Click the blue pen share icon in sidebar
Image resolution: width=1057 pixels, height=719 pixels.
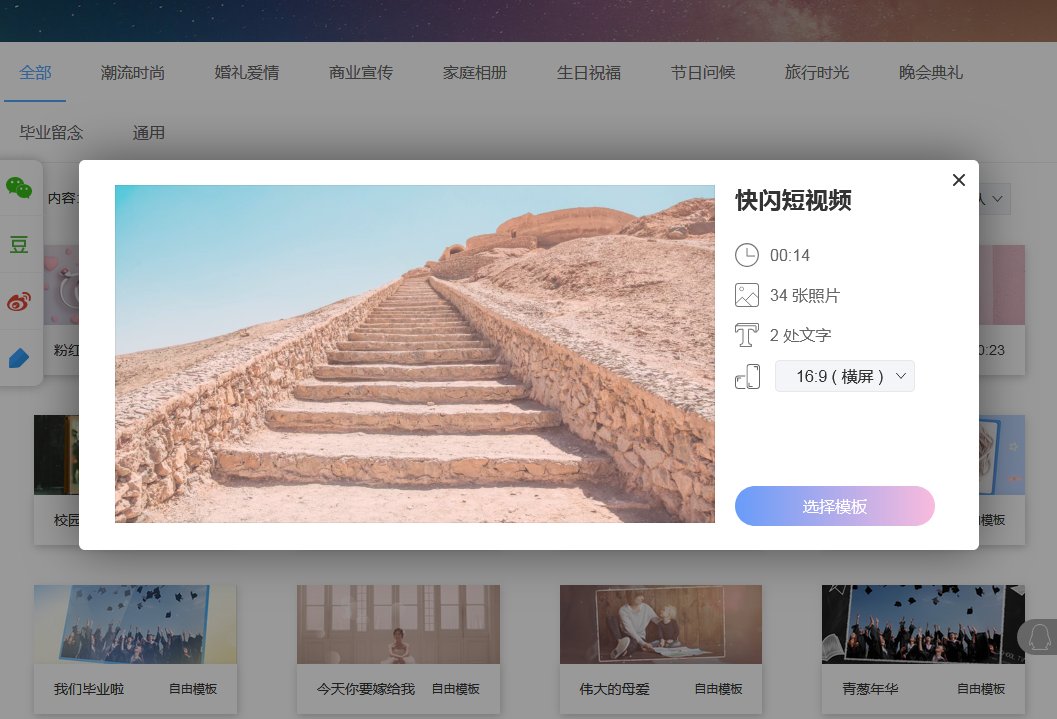pyautogui.click(x=20, y=357)
